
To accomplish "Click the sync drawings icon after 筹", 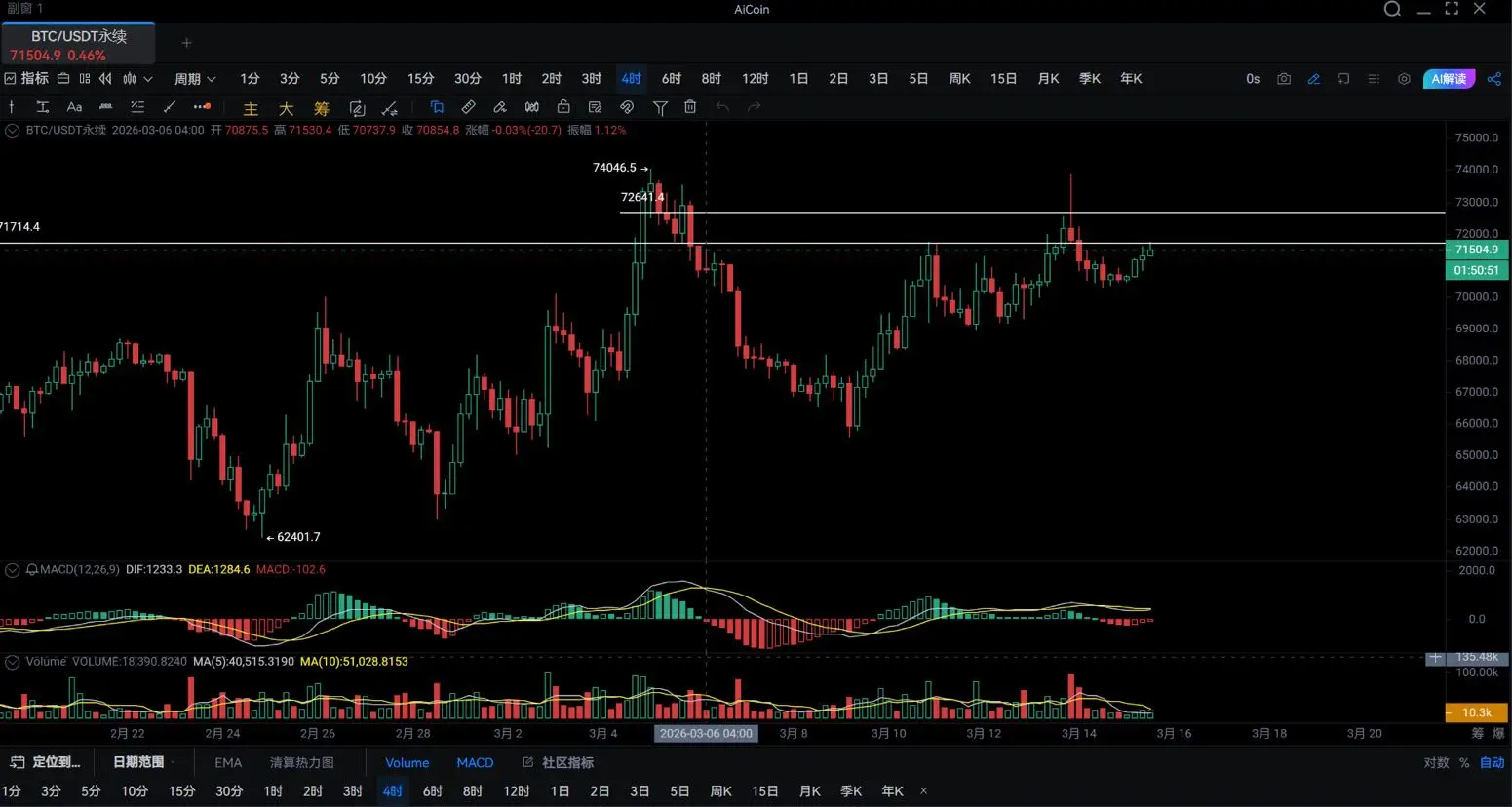I will click(x=357, y=108).
